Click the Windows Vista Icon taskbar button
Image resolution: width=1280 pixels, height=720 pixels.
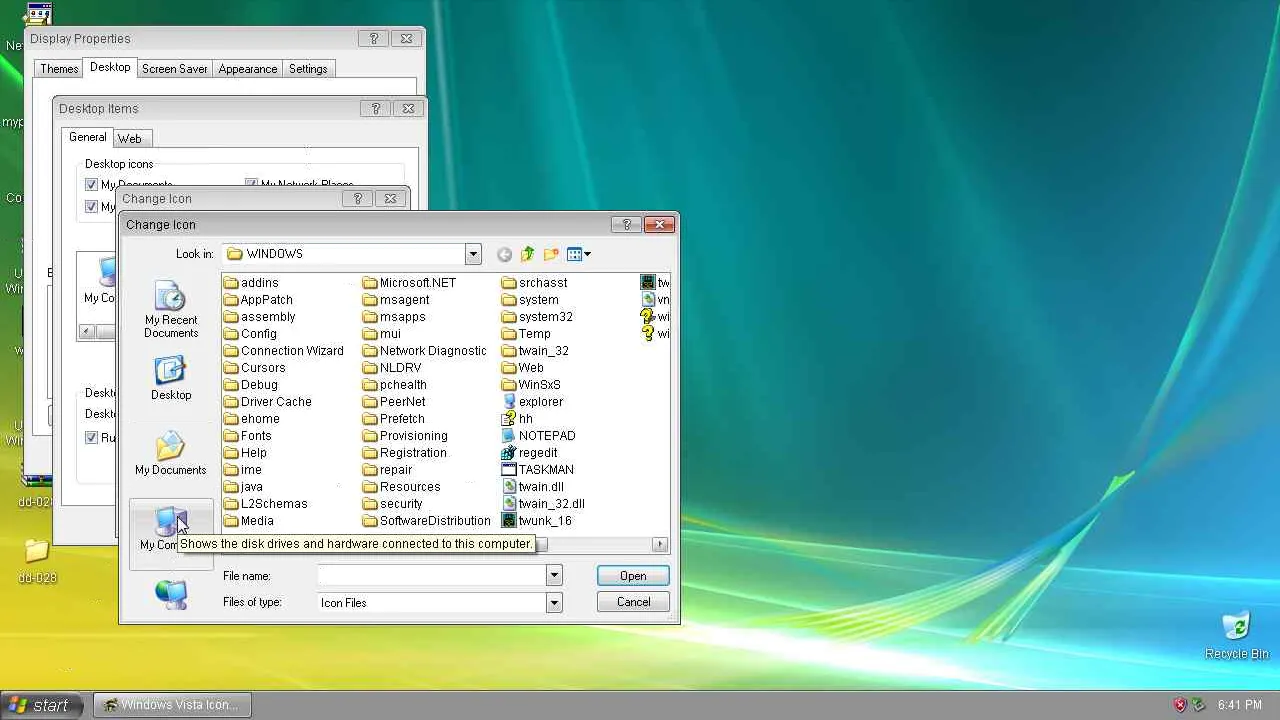(x=172, y=705)
